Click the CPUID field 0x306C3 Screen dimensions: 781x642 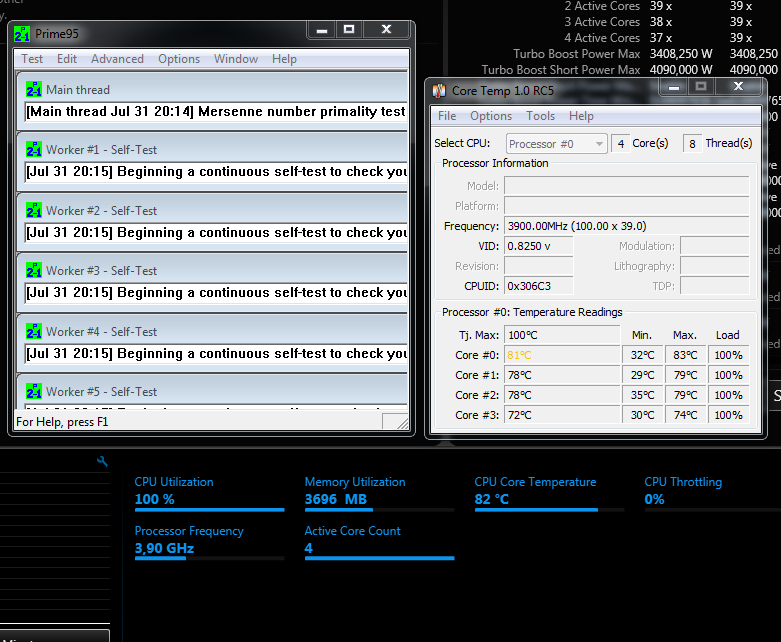(x=538, y=286)
